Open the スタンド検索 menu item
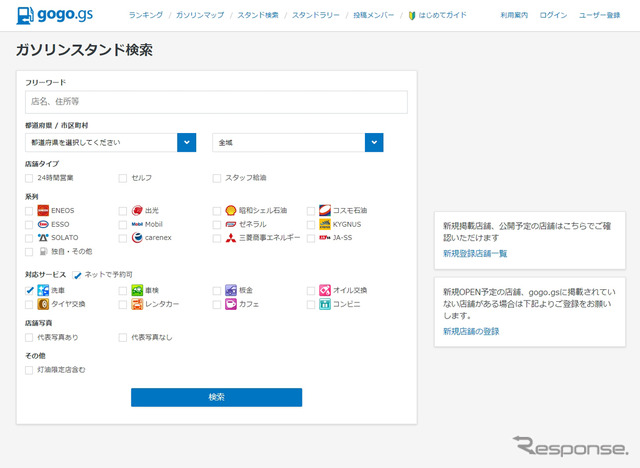640x468 pixels. [x=258, y=15]
